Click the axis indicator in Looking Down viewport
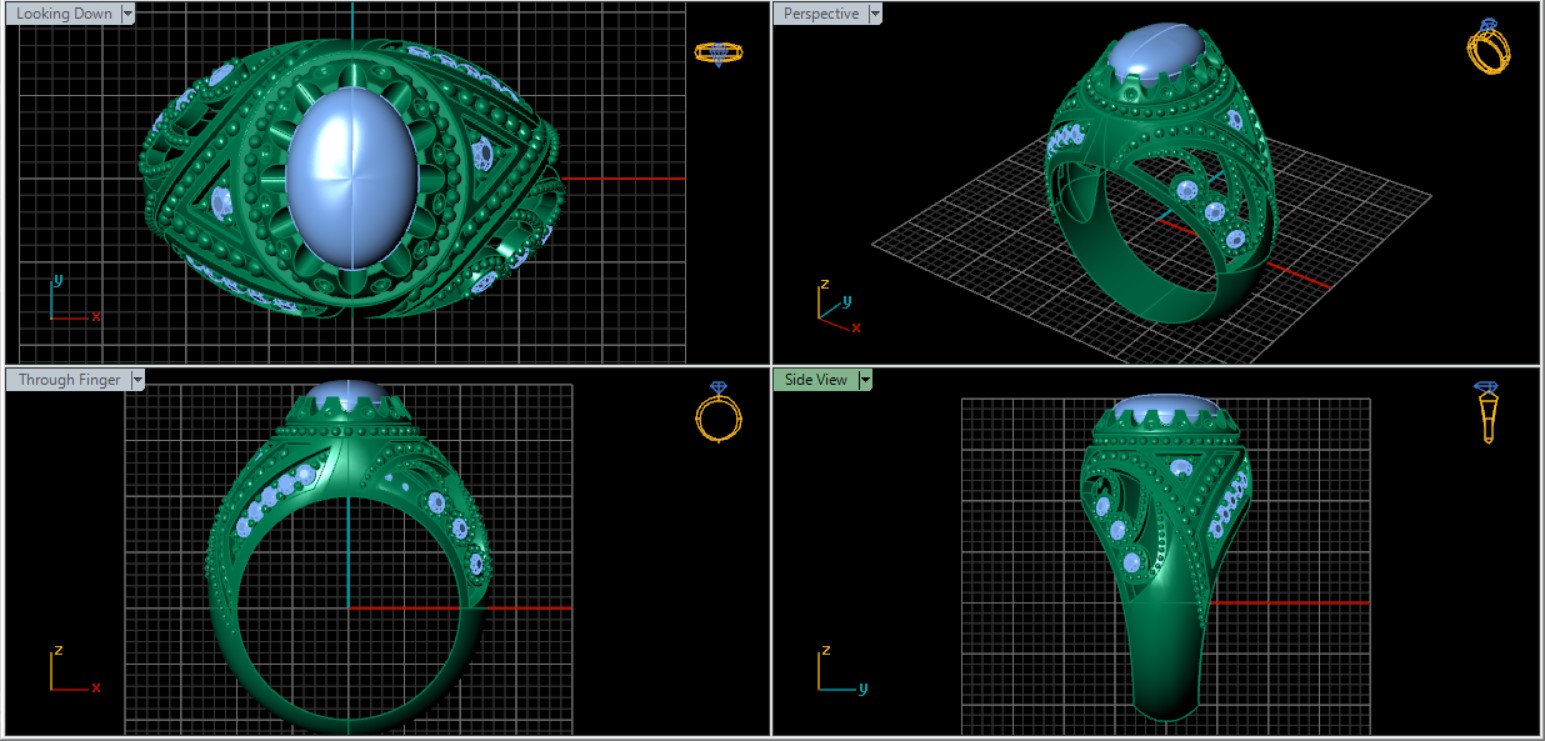The image size is (1545, 741). click(x=73, y=297)
